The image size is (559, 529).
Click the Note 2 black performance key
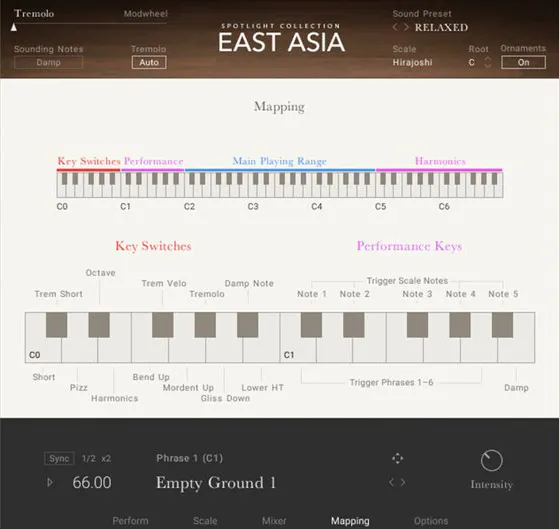[x=354, y=325]
